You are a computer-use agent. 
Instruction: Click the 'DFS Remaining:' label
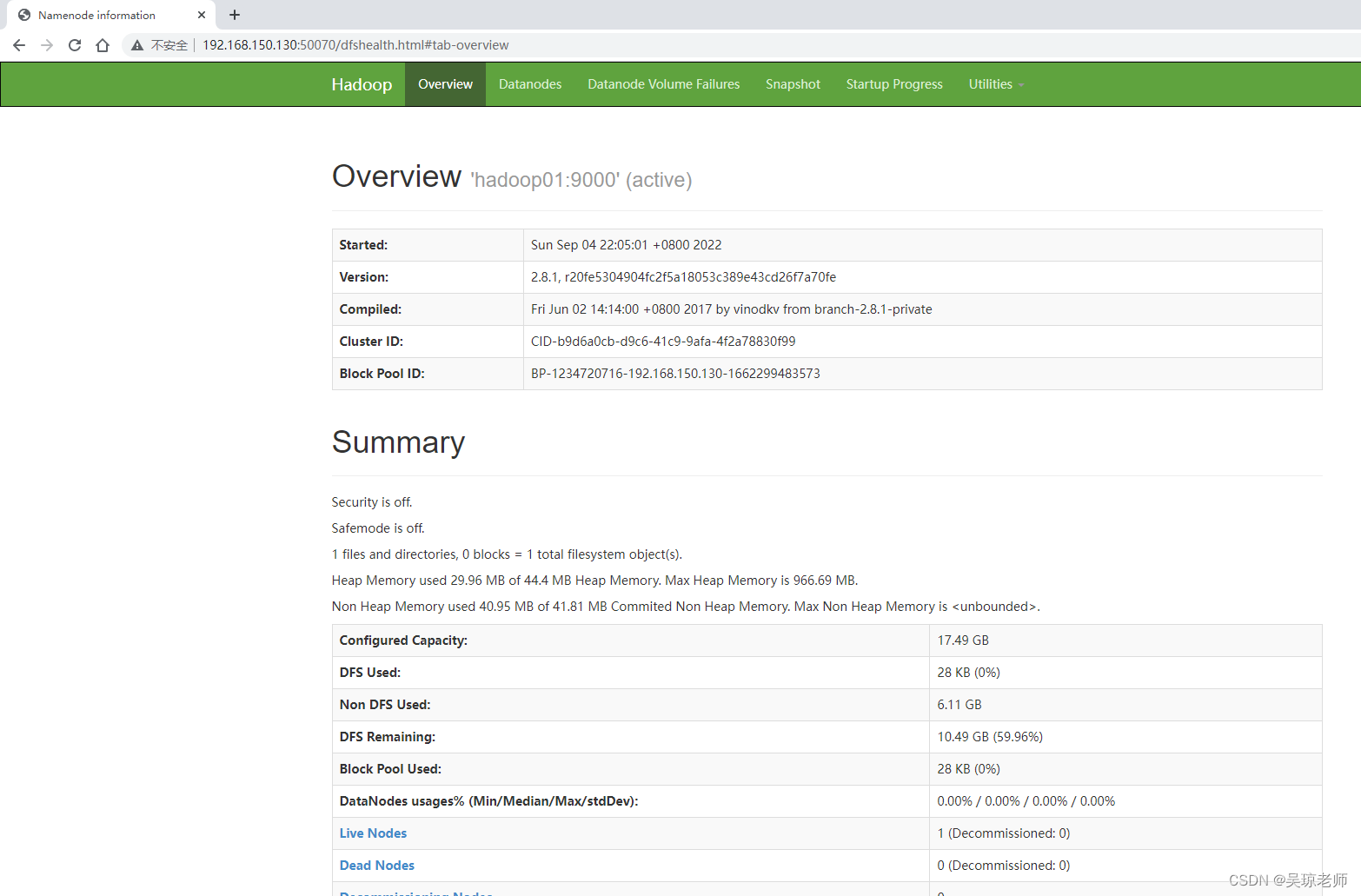[x=388, y=737]
